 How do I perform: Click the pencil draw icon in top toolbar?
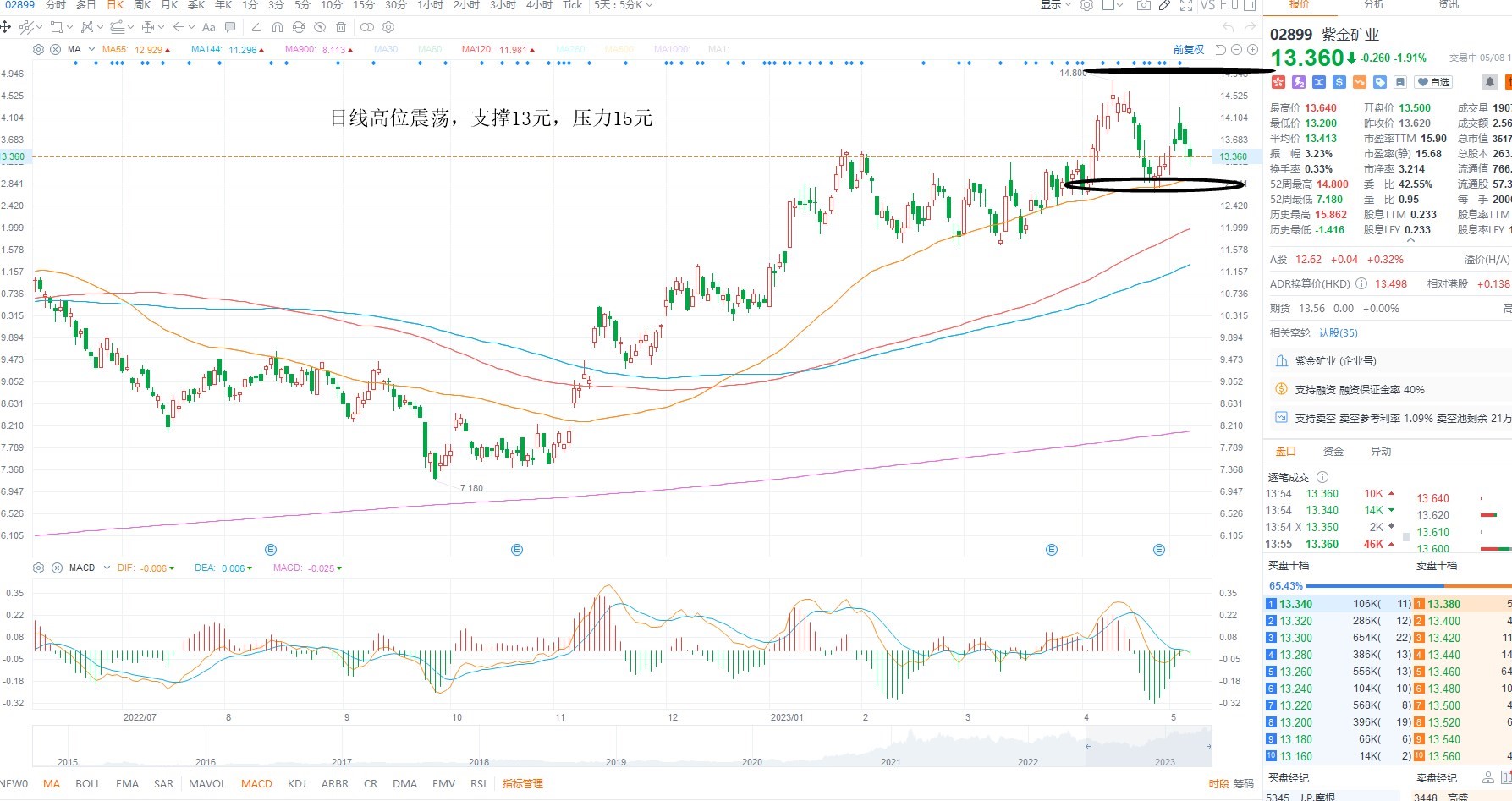click(x=1164, y=5)
